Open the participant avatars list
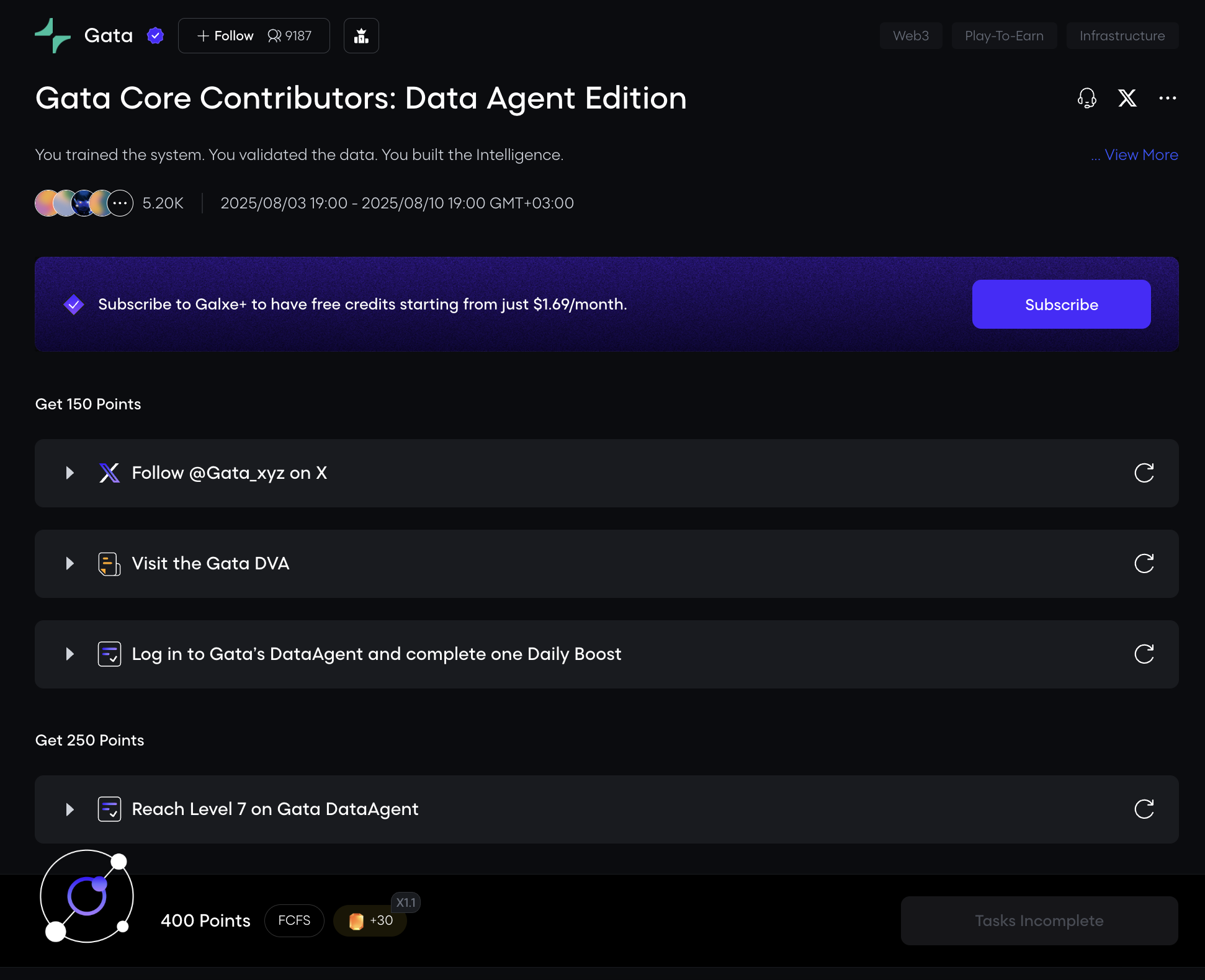1205x980 pixels. point(84,203)
